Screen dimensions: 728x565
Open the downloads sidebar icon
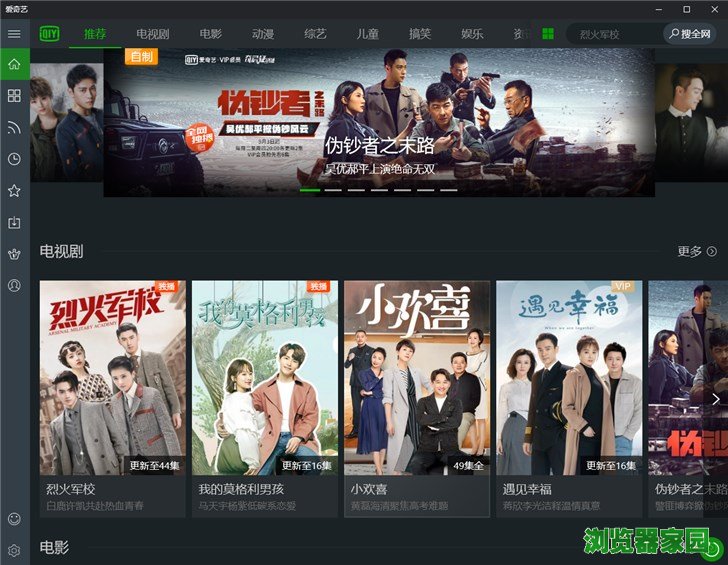coord(14,222)
